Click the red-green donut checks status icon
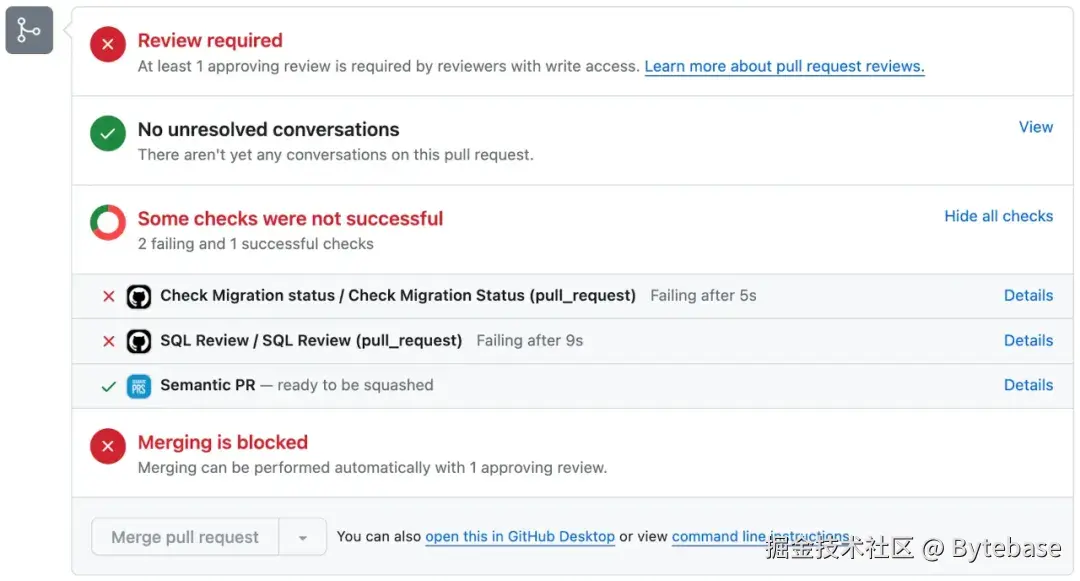 coord(108,223)
